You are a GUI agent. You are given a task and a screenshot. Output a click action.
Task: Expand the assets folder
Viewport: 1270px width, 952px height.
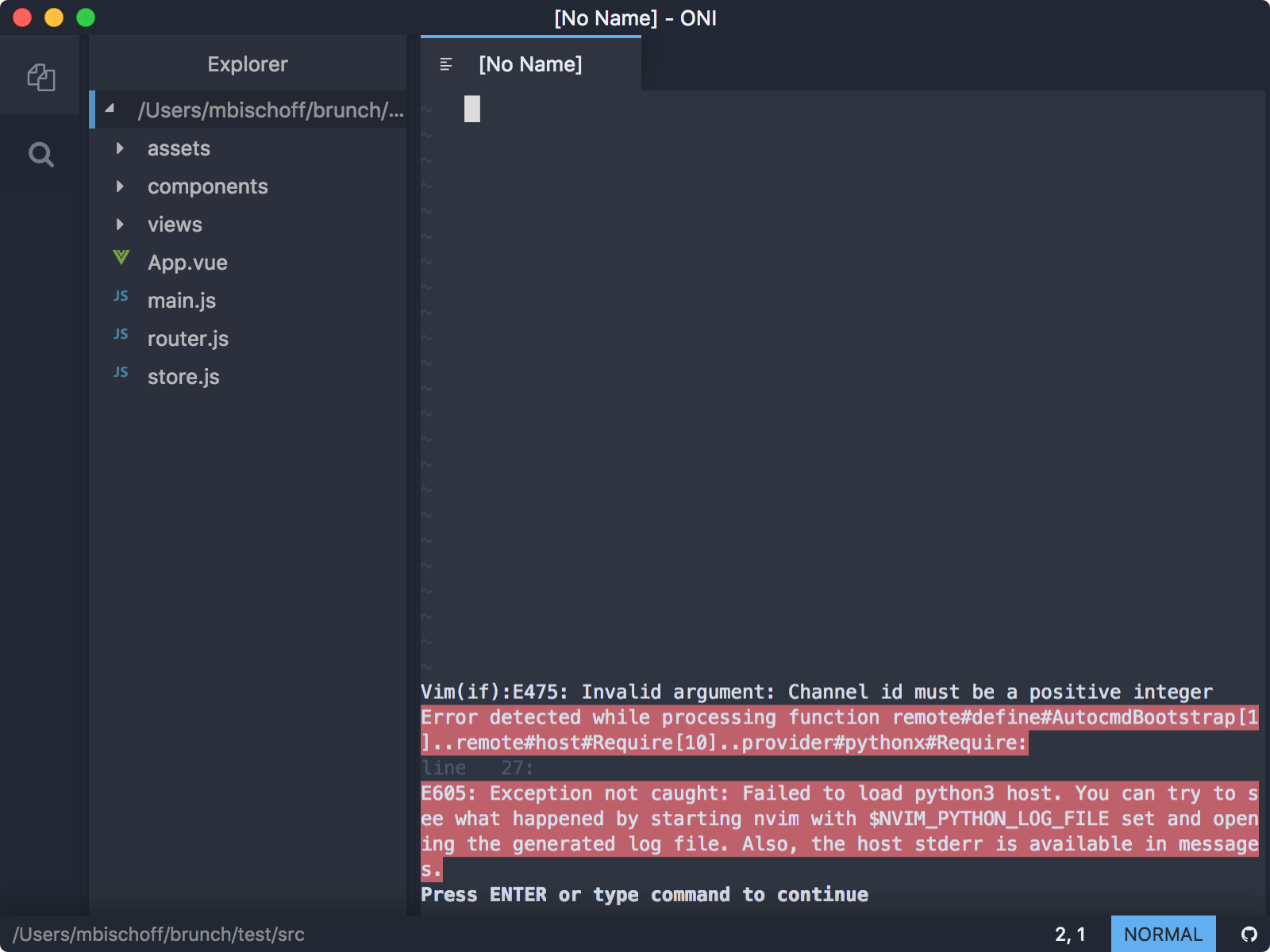pyautogui.click(x=121, y=148)
